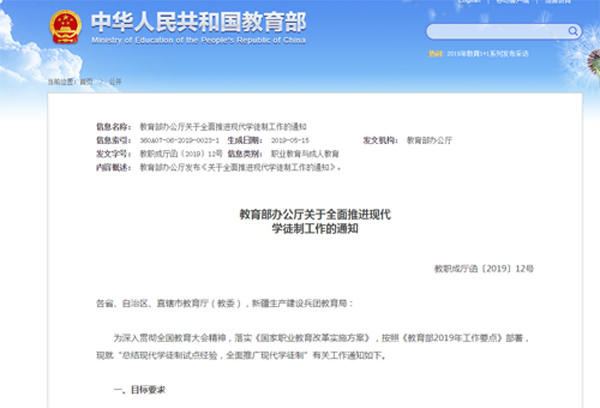Click the 公开 breadcrumb link
The width and height of the screenshot is (600, 408).
point(115,82)
